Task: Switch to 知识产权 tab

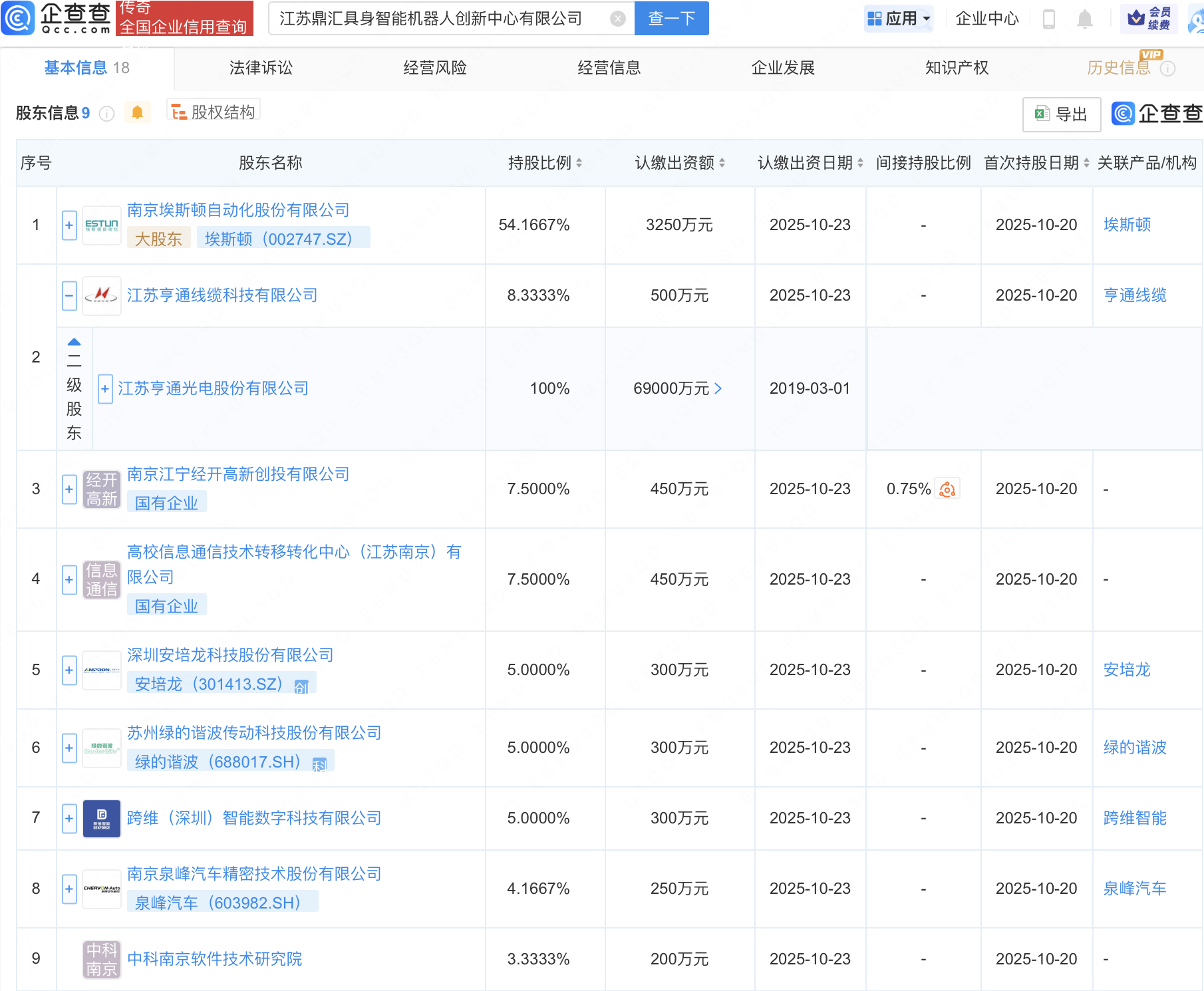Action: coord(957,68)
